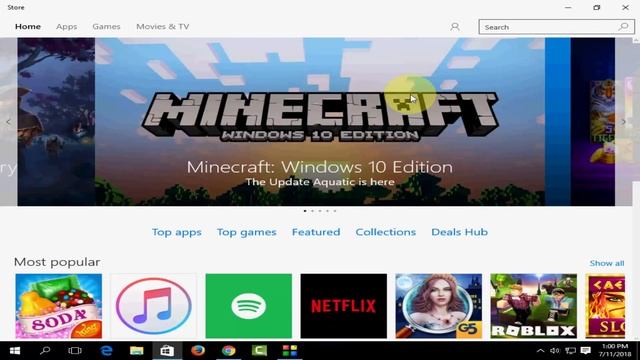Open the Top games link

[247, 232]
